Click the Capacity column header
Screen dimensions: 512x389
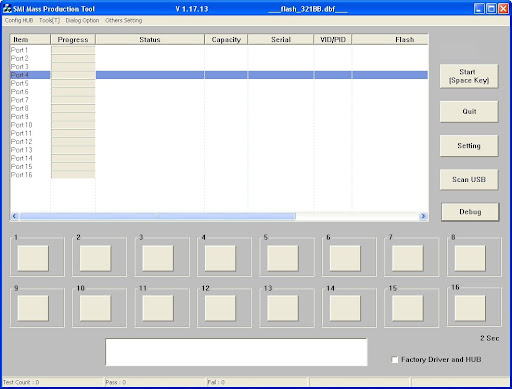point(226,39)
